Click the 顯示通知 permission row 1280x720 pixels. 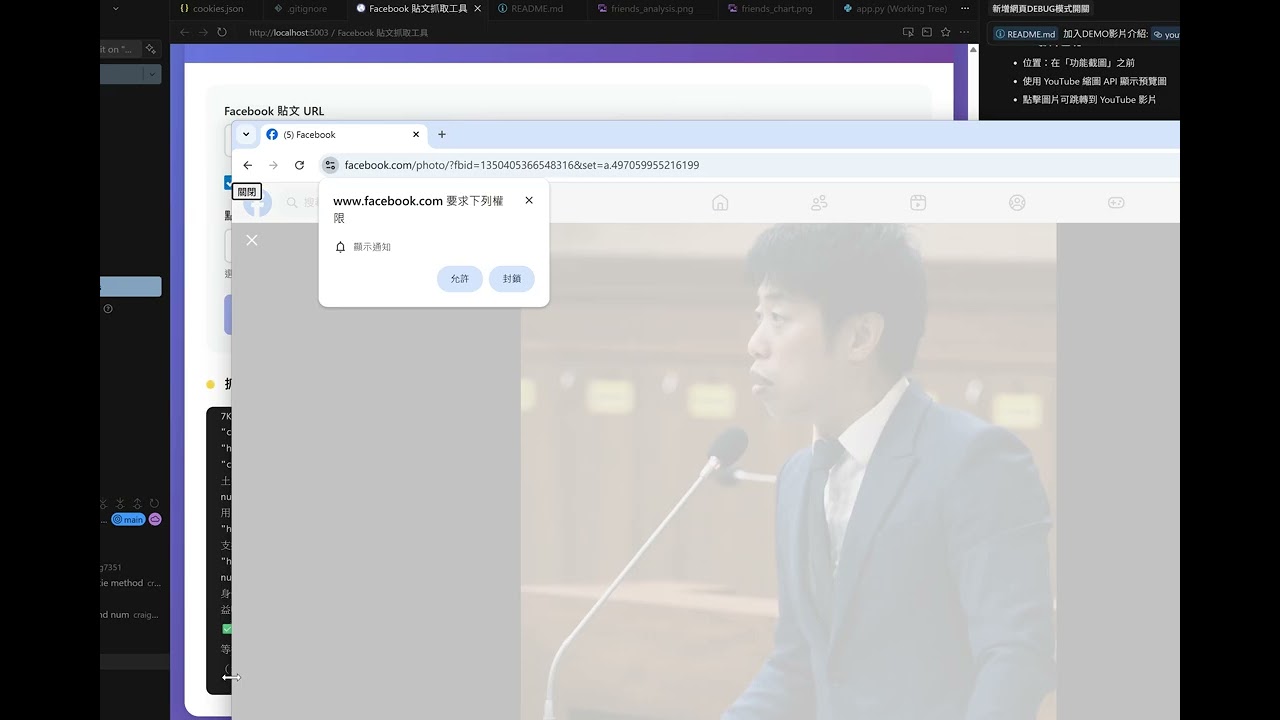pos(363,247)
